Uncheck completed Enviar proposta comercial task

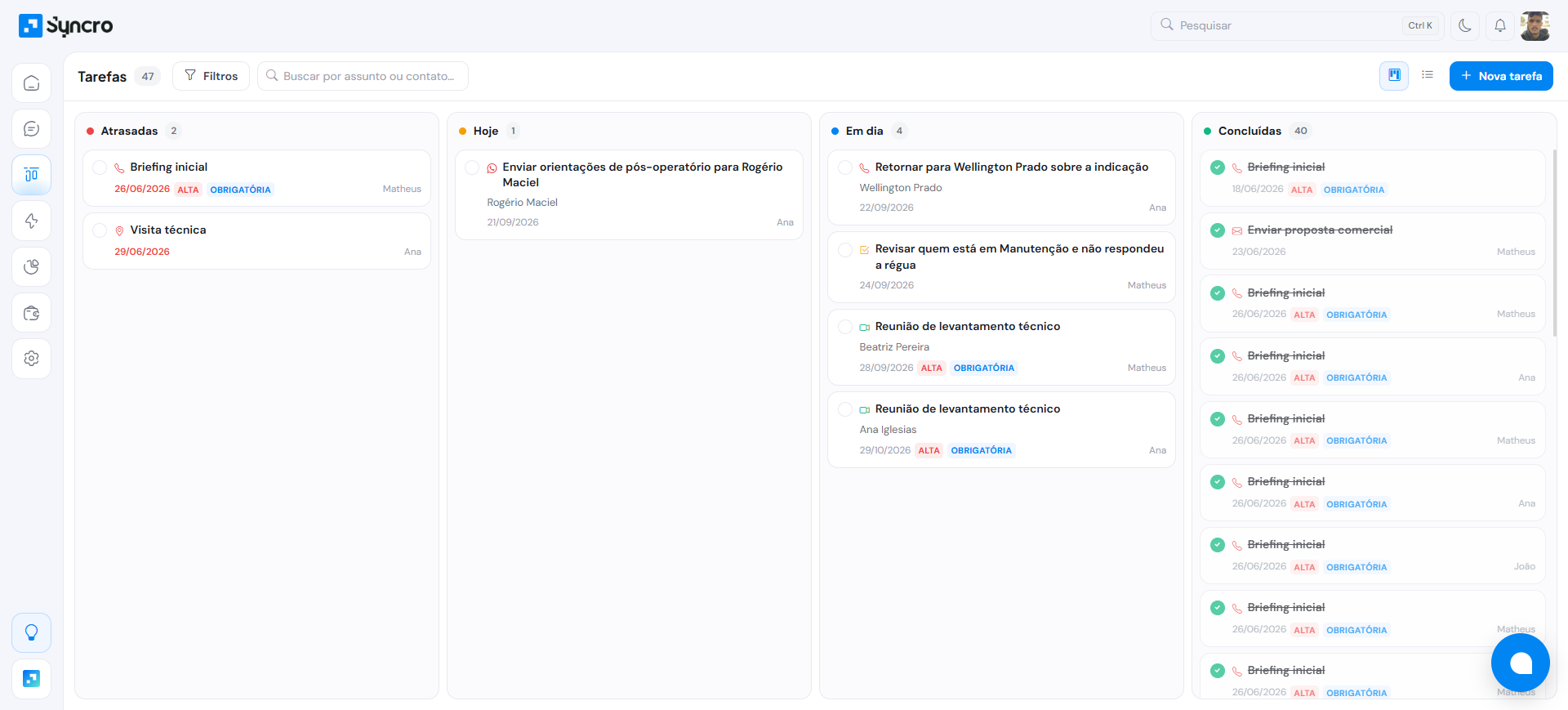point(1218,230)
